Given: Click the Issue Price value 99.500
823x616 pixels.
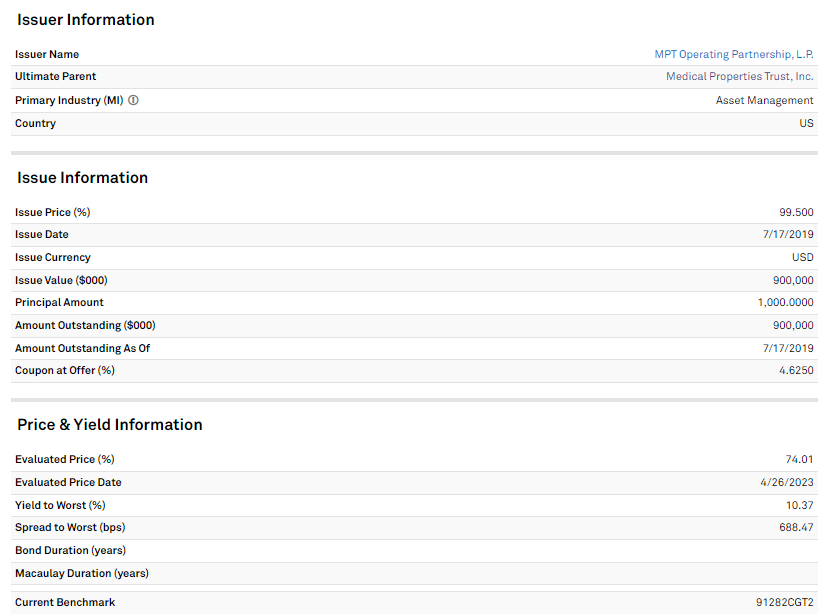Looking at the screenshot, I should (x=796, y=212).
